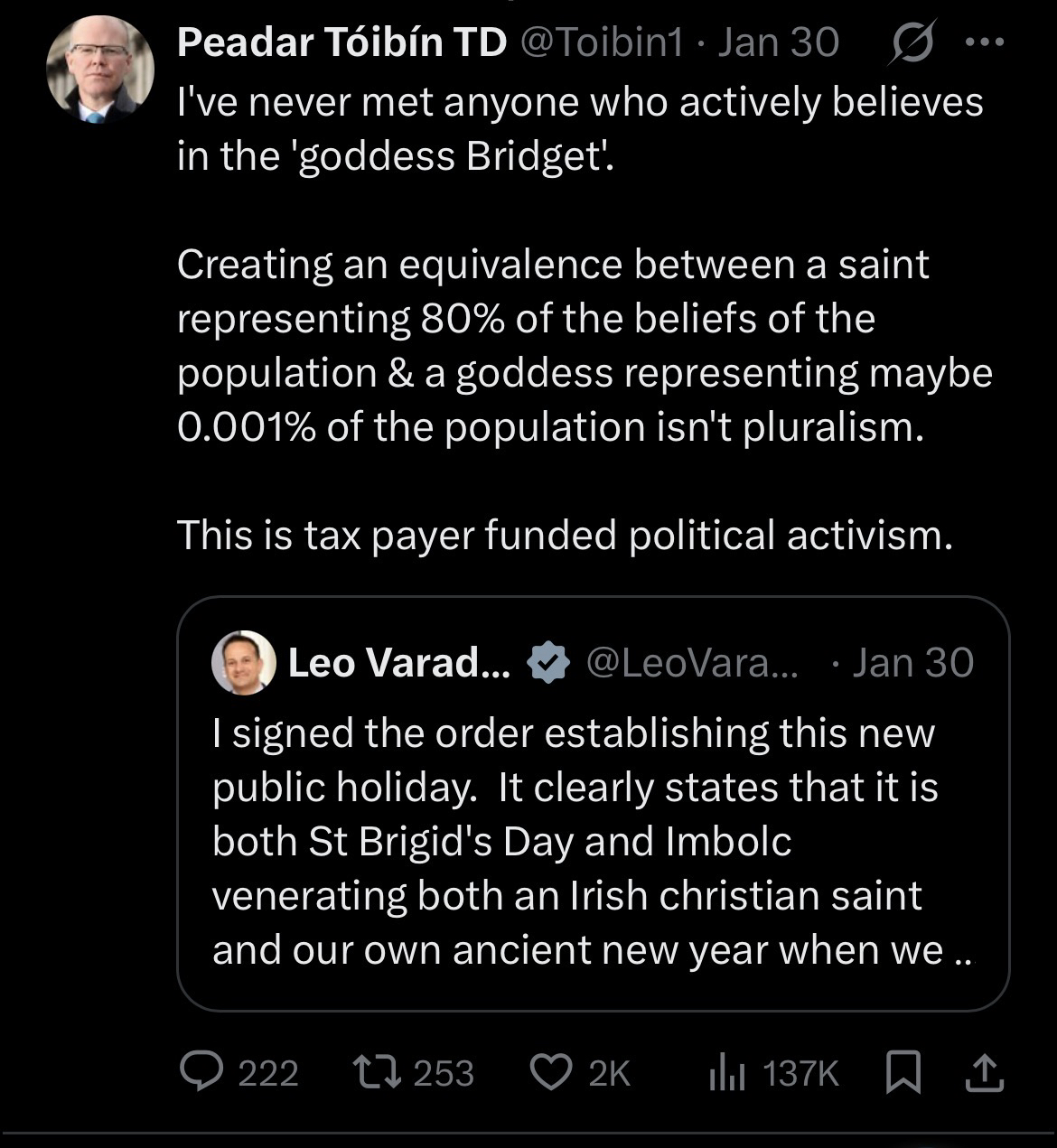Open Leo Varadkar's small avatar
Image resolution: width=1057 pixels, height=1148 pixels.
tap(243, 663)
